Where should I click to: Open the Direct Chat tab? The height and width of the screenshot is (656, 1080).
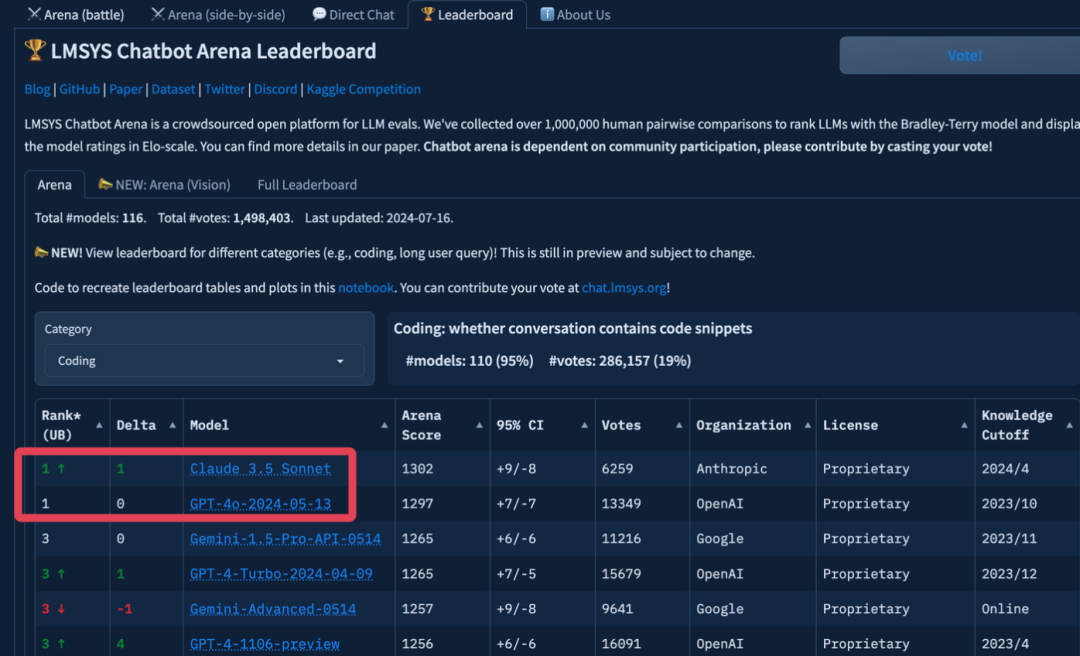tap(353, 14)
